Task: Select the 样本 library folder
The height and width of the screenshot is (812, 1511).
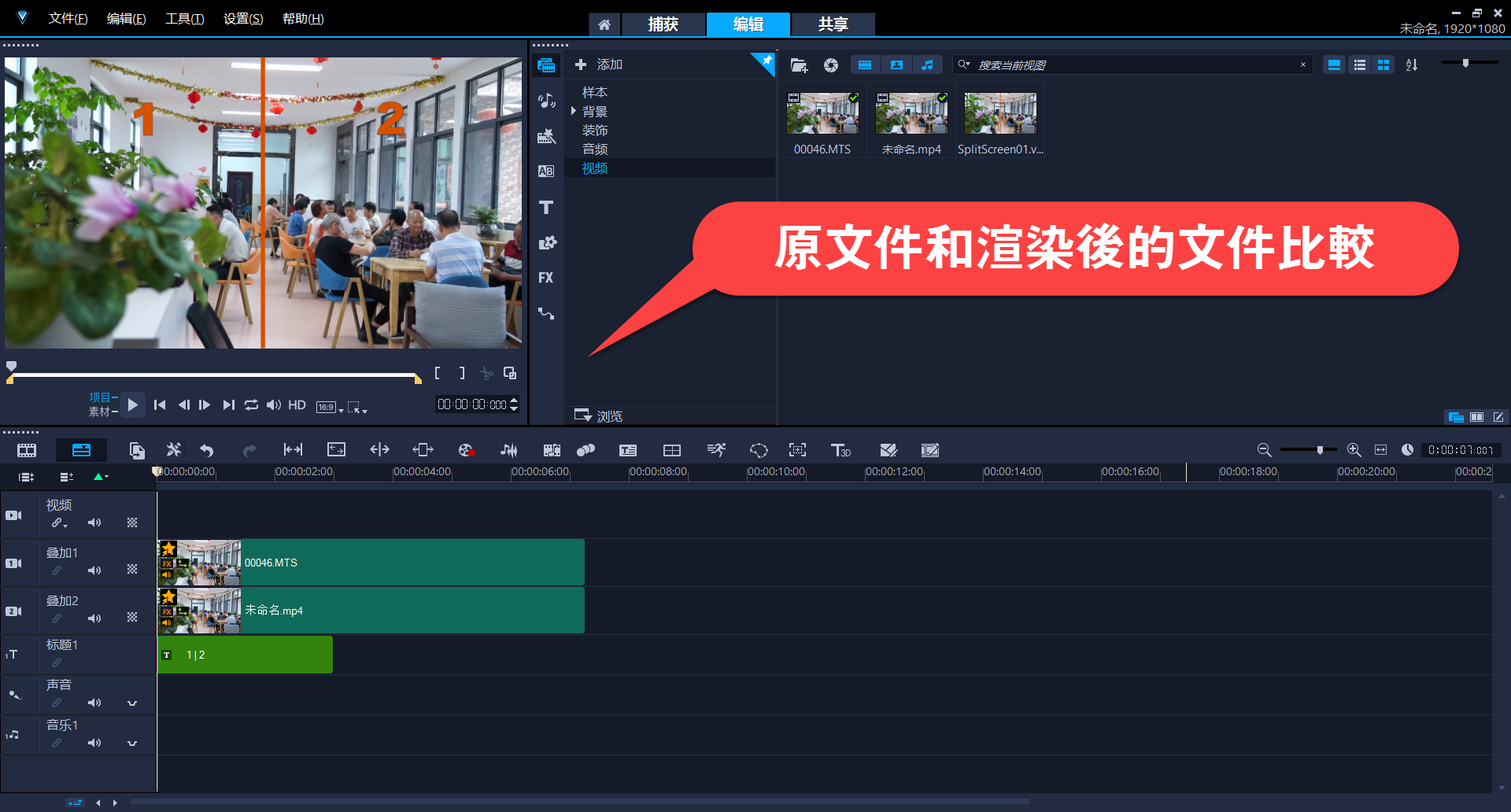Action: tap(594, 92)
